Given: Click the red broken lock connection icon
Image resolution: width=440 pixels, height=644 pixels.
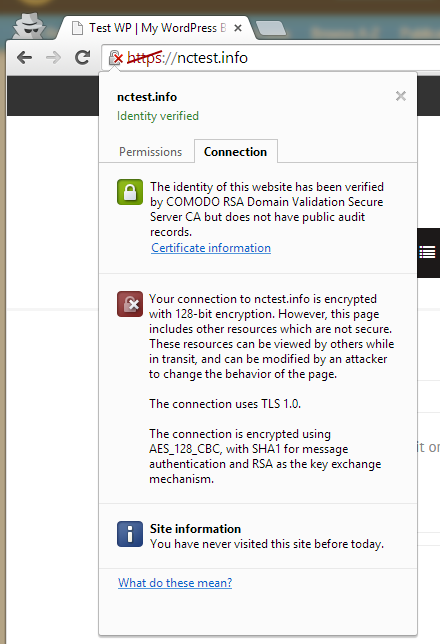Looking at the screenshot, I should tap(130, 304).
